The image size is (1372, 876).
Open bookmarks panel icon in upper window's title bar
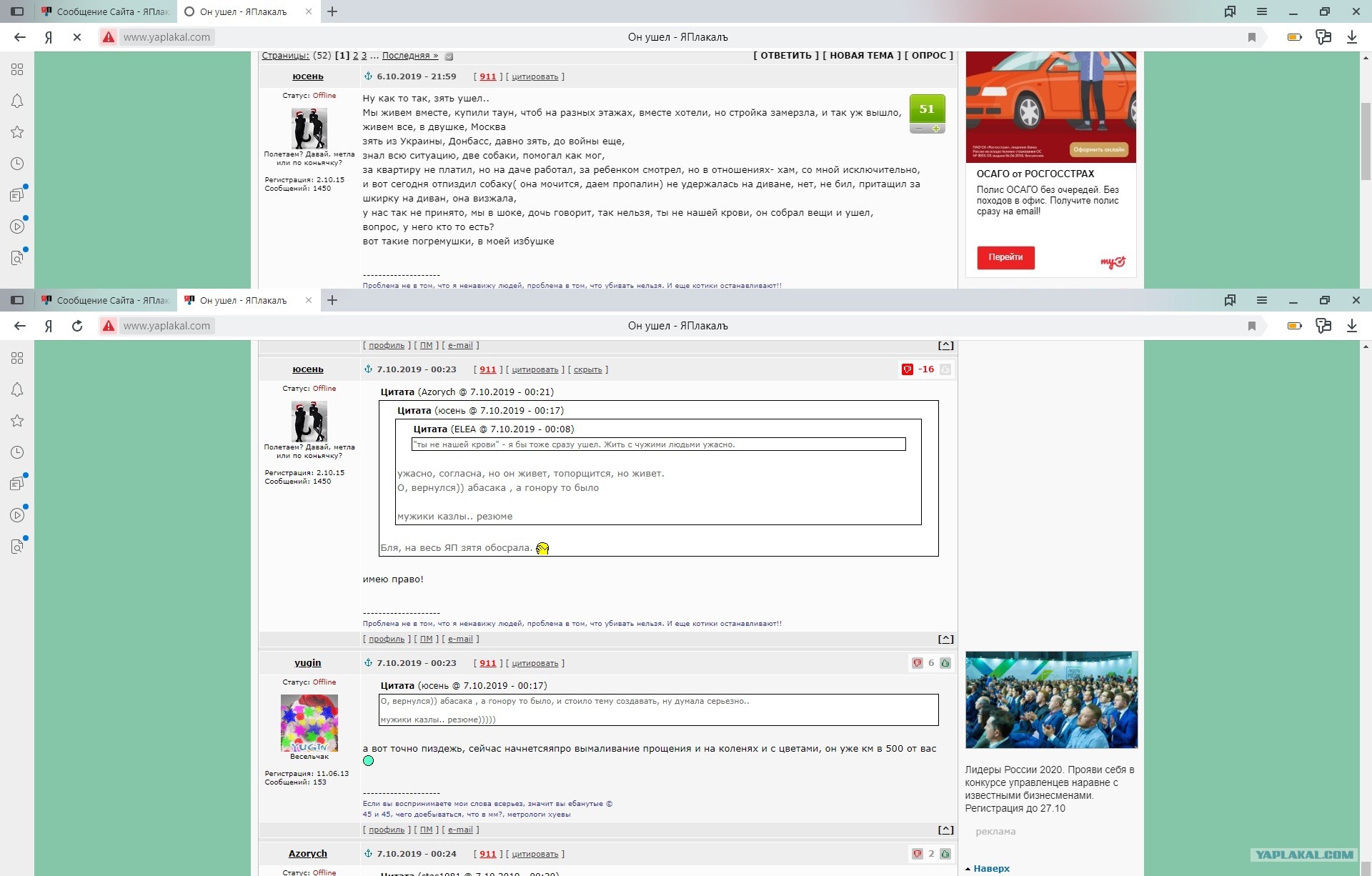pos(1230,11)
